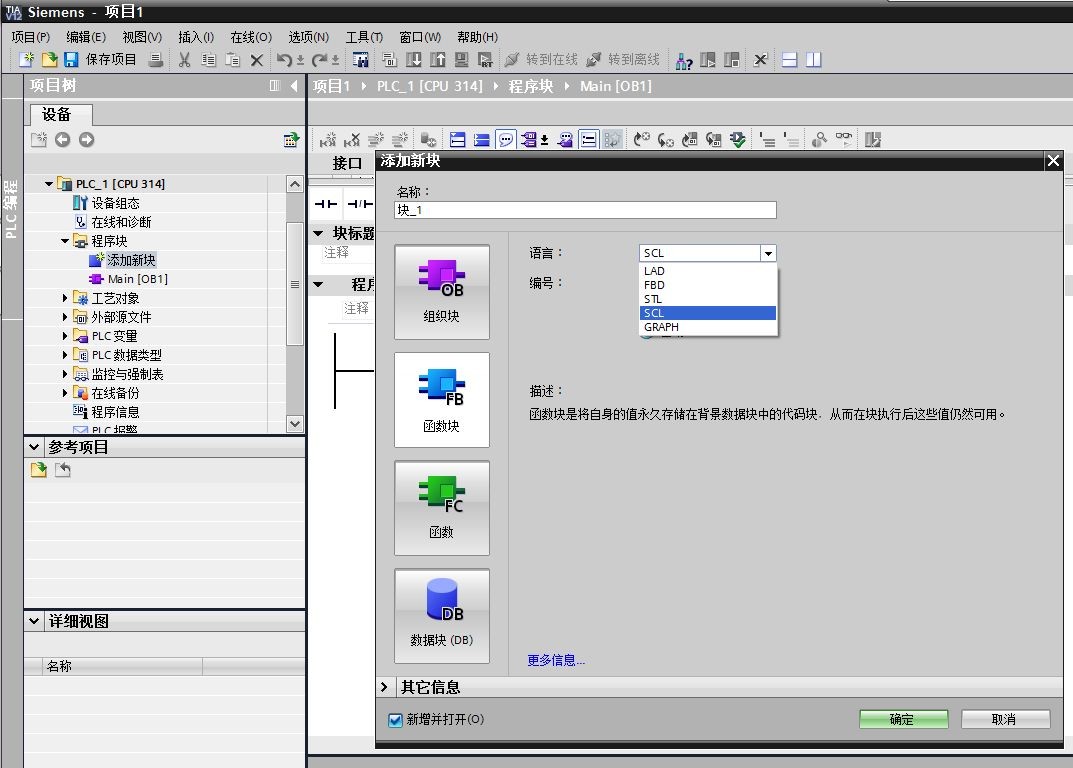Image resolution: width=1073 pixels, height=768 pixels.
Task: Click the undo arrow in toolbar
Action: (x=285, y=60)
